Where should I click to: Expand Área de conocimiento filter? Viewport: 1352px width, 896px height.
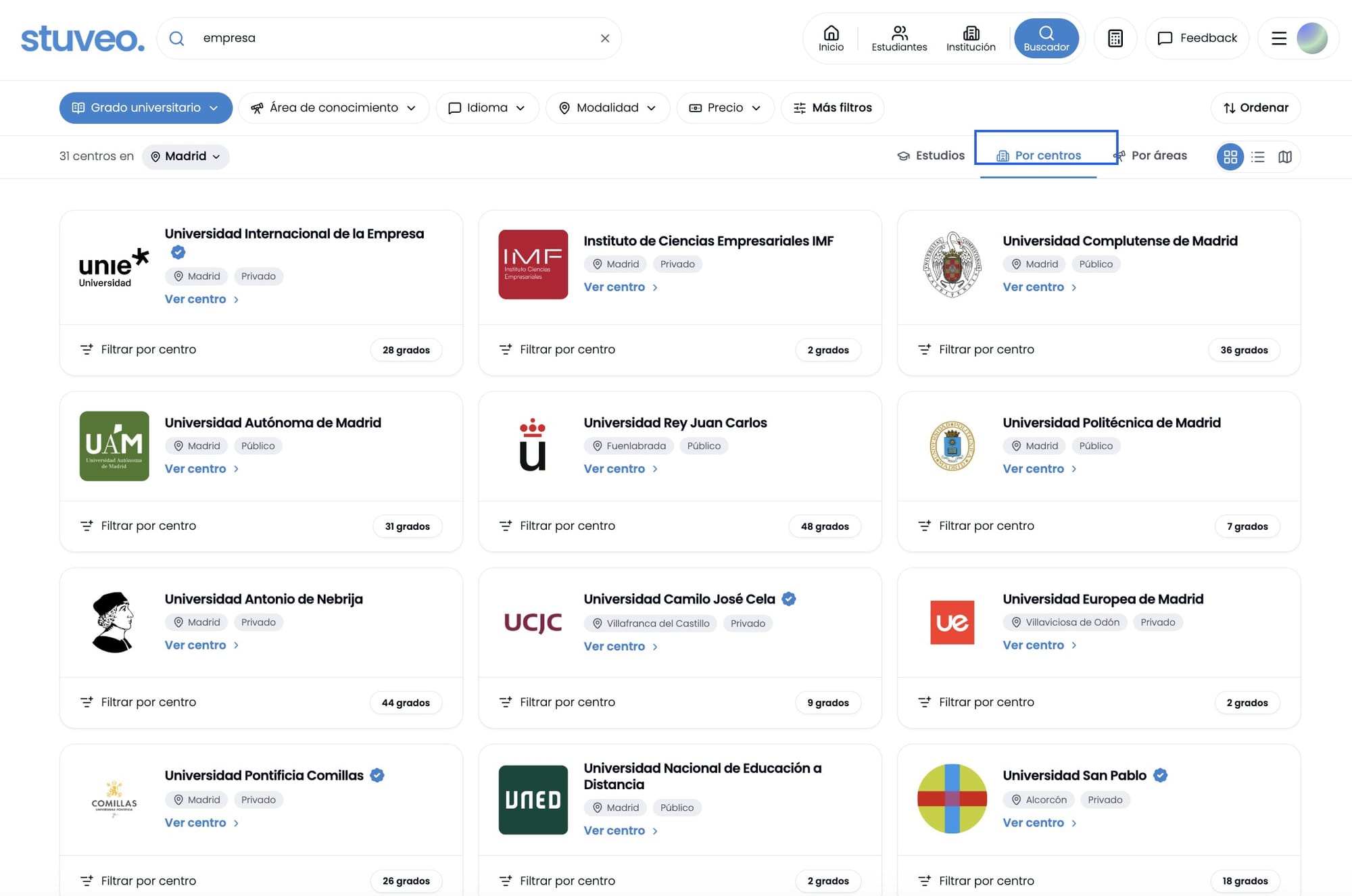click(x=333, y=108)
